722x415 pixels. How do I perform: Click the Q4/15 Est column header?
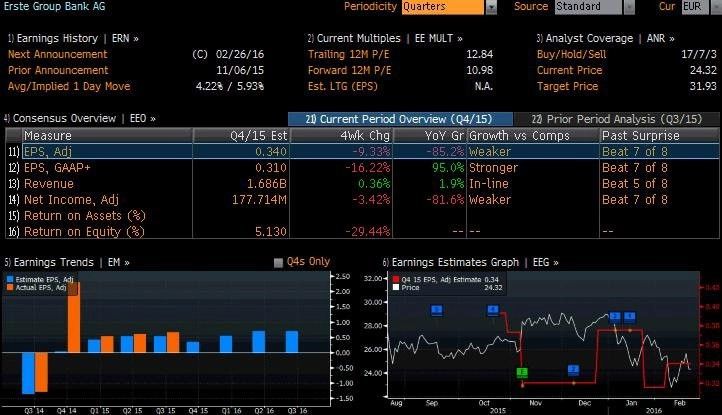point(241,135)
